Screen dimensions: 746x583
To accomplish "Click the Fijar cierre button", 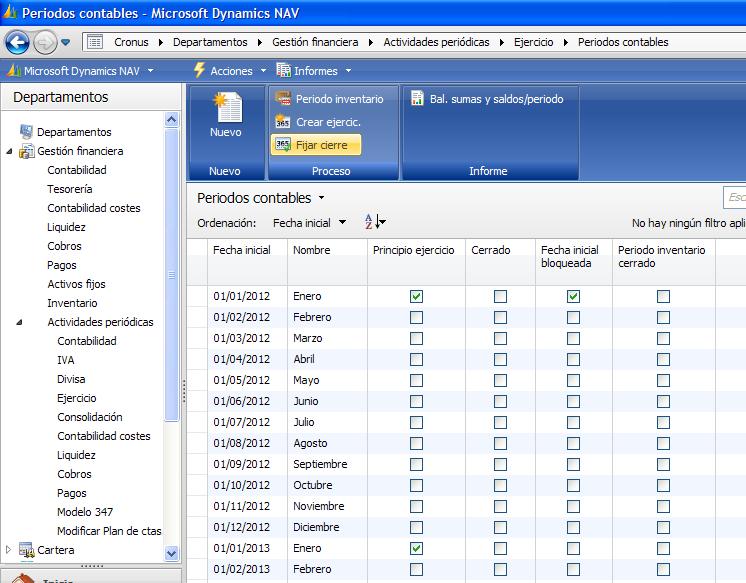I will (316, 145).
